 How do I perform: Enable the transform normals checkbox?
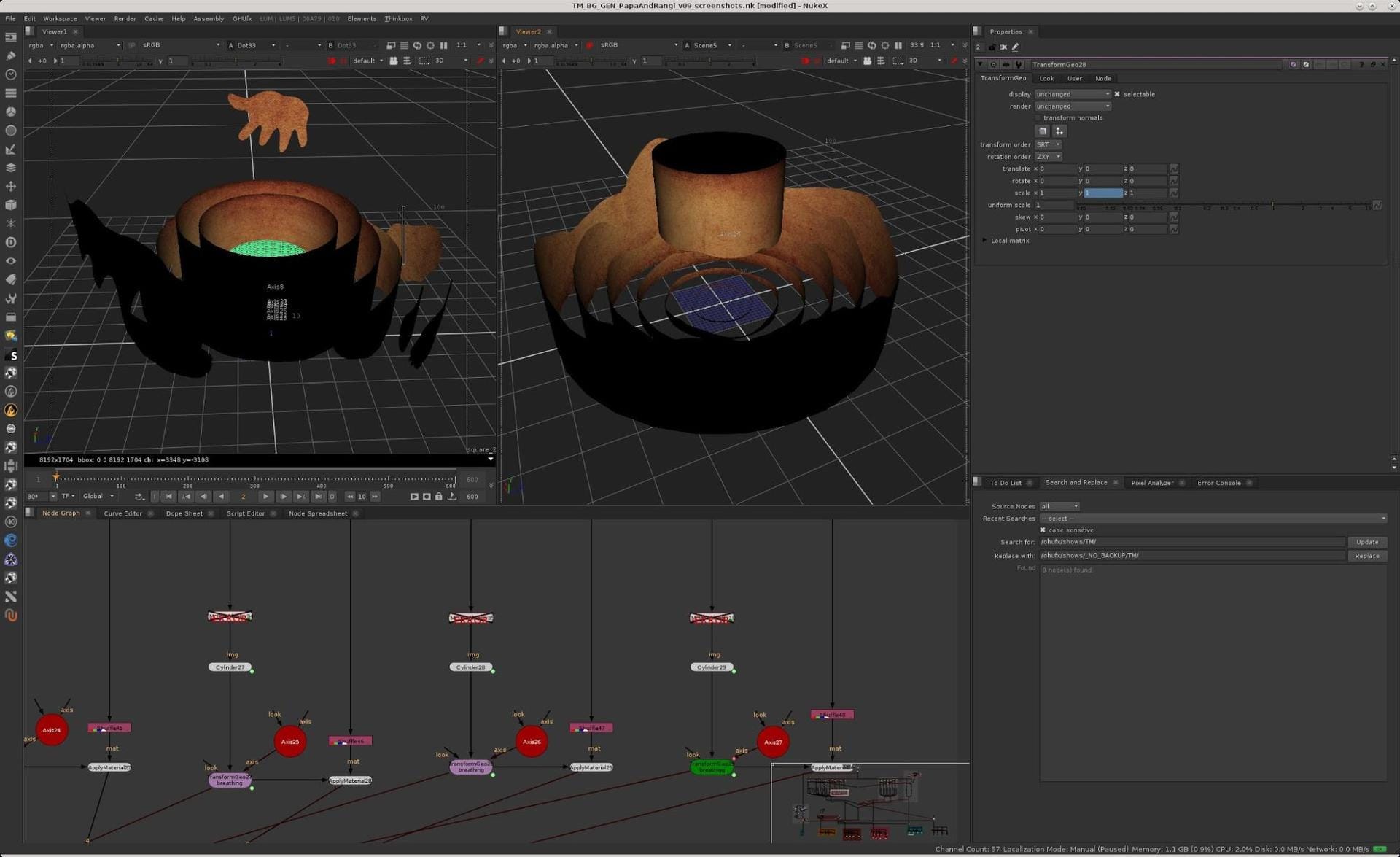click(1038, 117)
